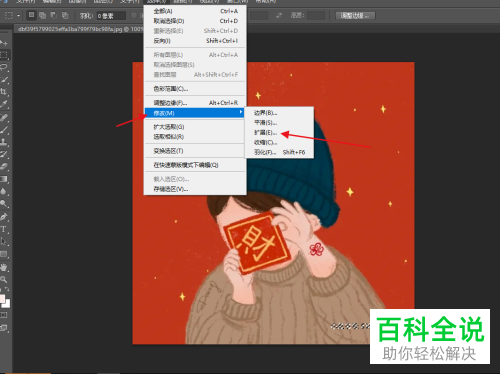Choose 扩展(E) Expand in submenu
This screenshot has width=500, height=374.
click(279, 133)
